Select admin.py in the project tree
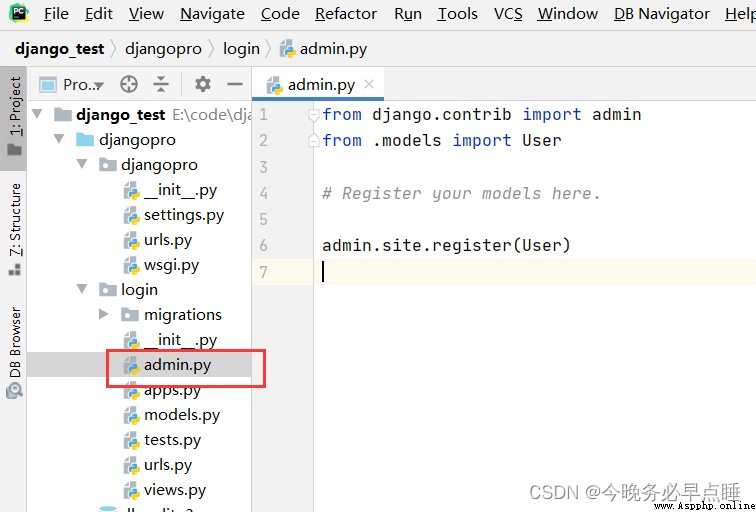Screen dimensions: 756x512 tap(139, 365)
